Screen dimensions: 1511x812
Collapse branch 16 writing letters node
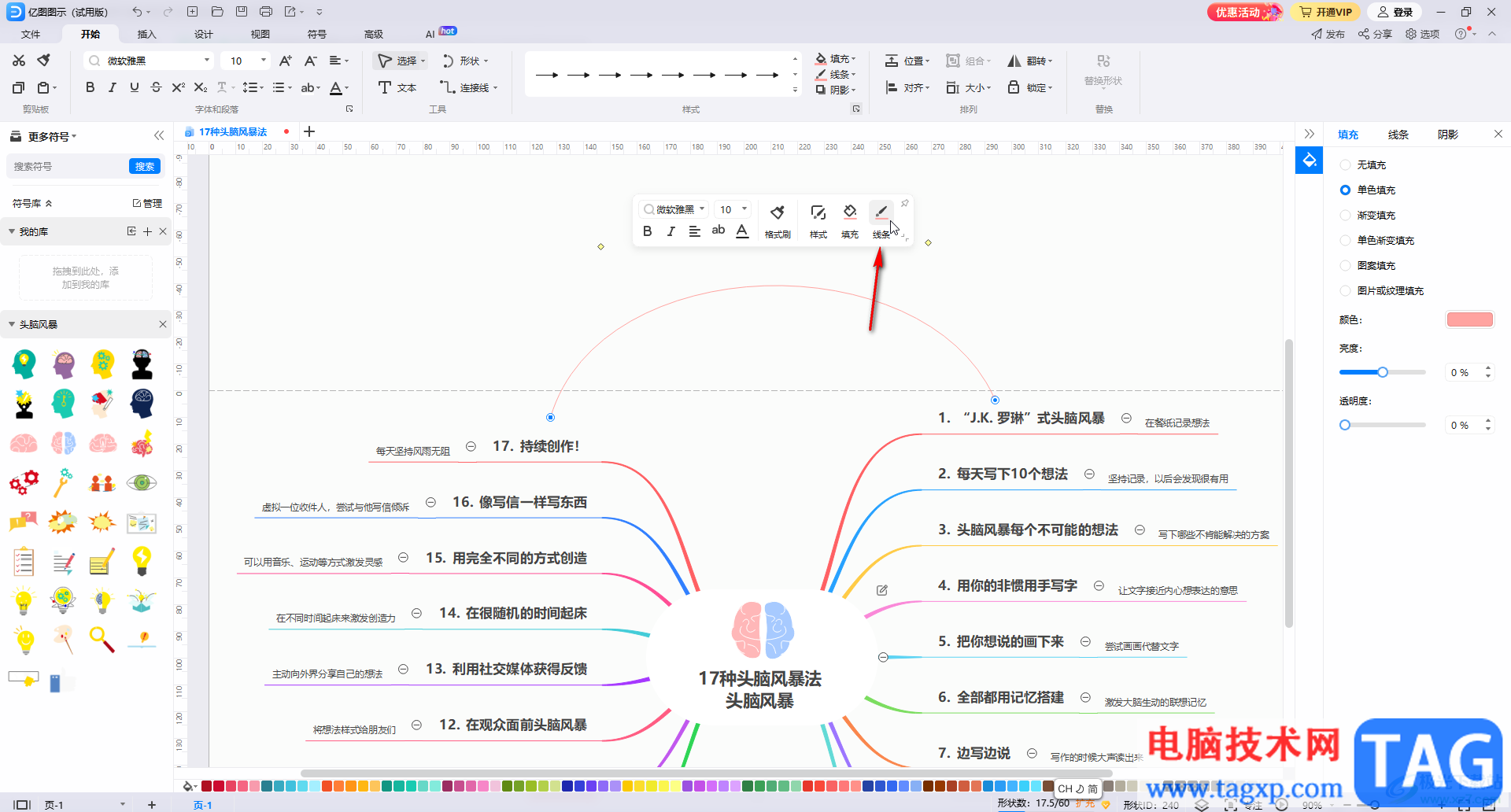coord(430,502)
